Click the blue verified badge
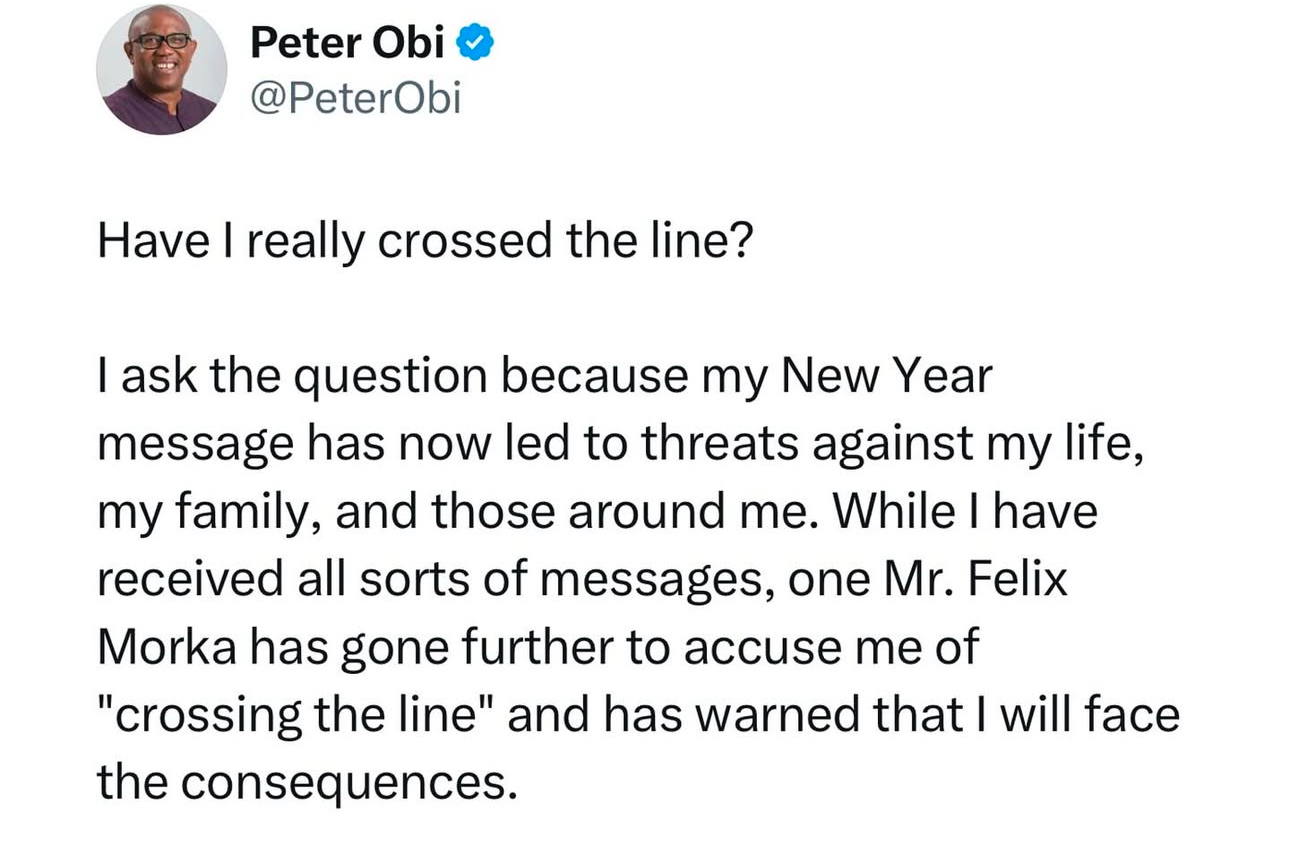 (475, 42)
